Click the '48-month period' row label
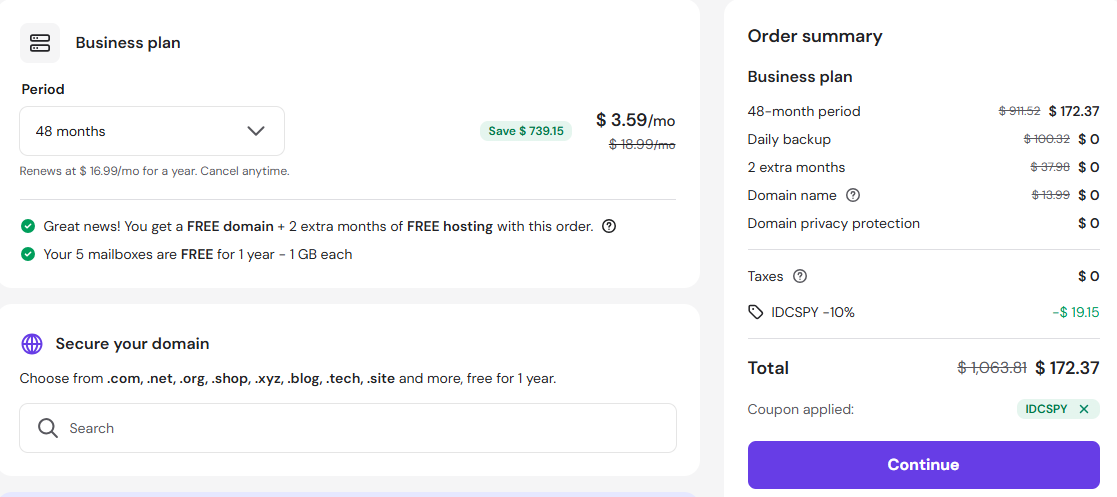Image resolution: width=1117 pixels, height=497 pixels. (x=804, y=111)
